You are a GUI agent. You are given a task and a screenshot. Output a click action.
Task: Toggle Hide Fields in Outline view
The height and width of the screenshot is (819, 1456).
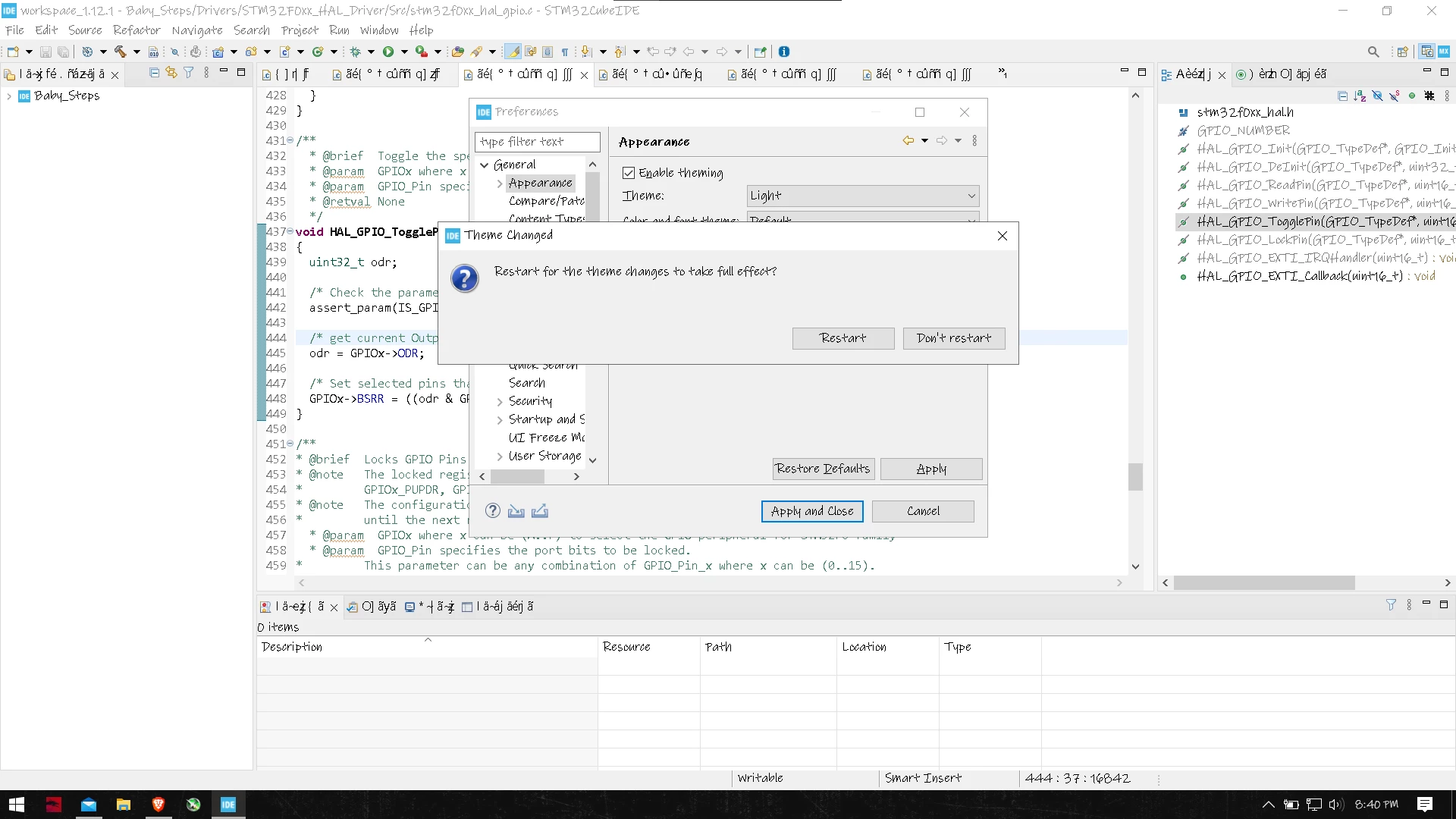1377,96
